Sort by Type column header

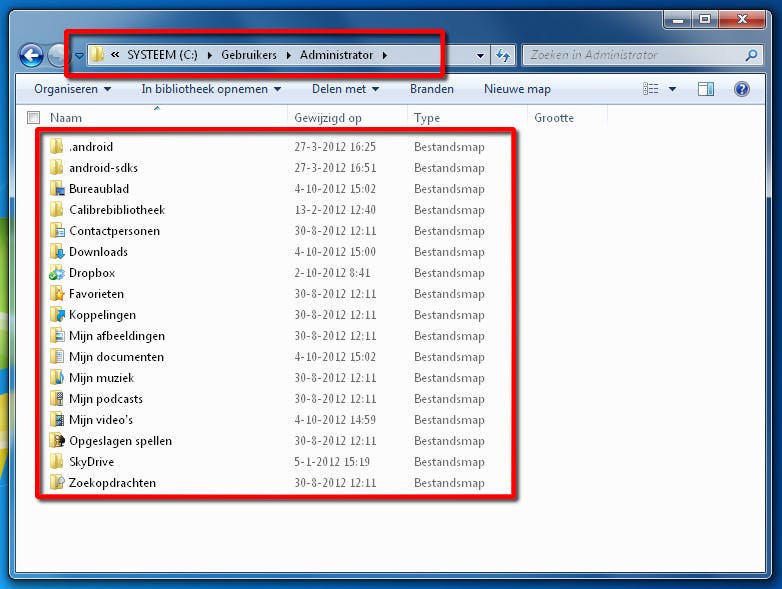pyautogui.click(x=427, y=118)
